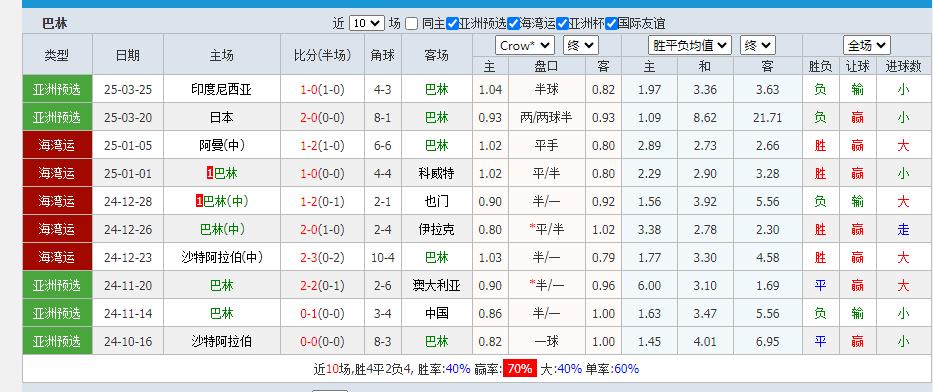Image resolution: width=933 pixels, height=392 pixels.
Task: Click score 2-0(0-0) for 日本 match
Action: 322,118
